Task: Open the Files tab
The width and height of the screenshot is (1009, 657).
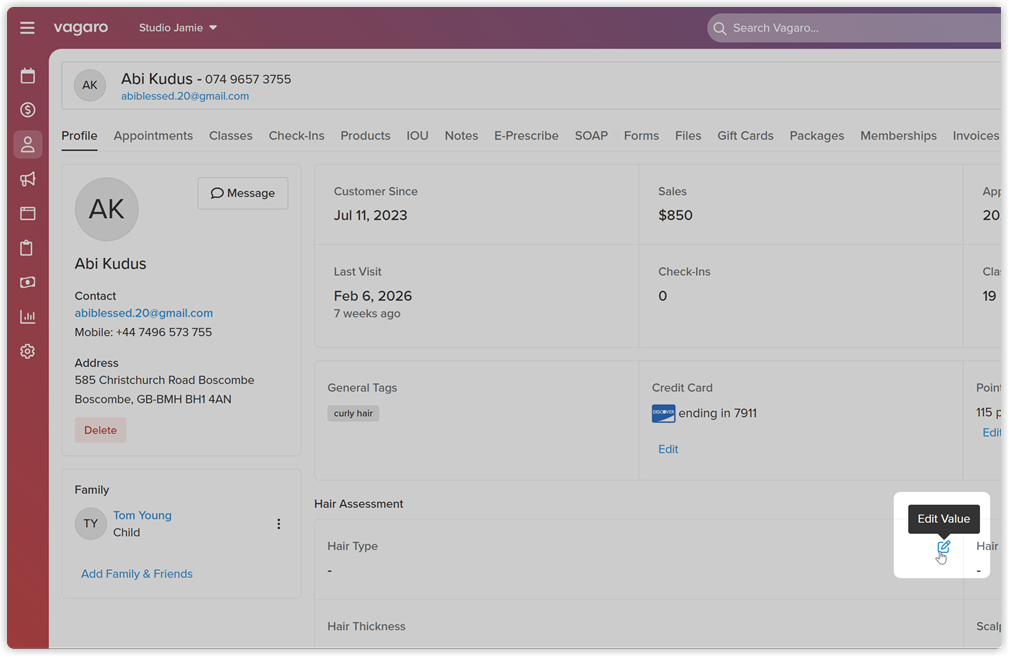Action: [688, 136]
